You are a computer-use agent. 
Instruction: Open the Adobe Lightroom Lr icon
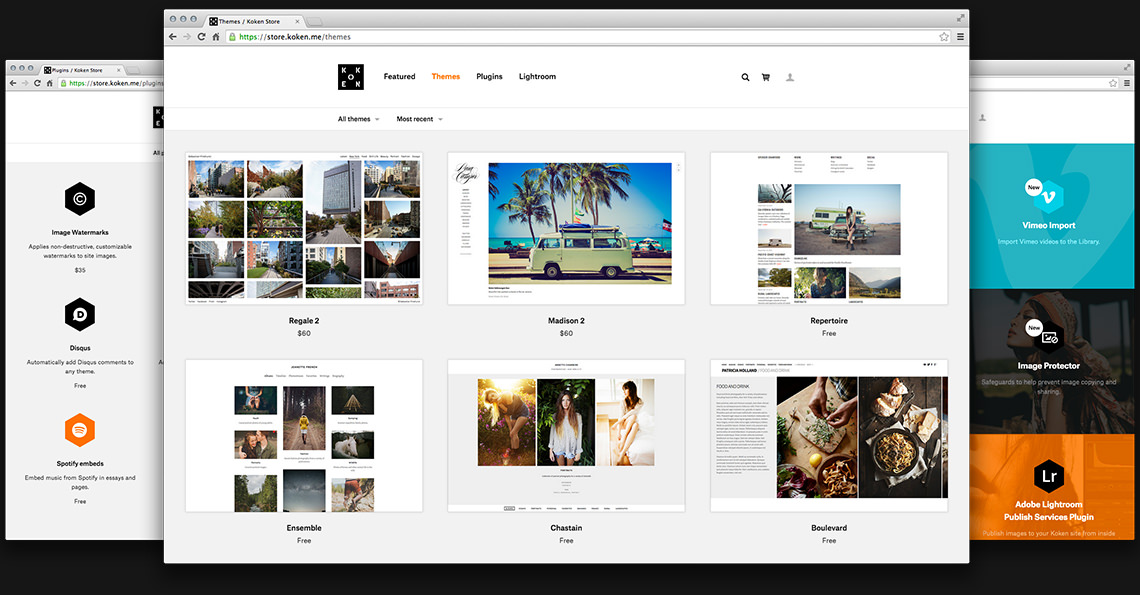pyautogui.click(x=1048, y=476)
